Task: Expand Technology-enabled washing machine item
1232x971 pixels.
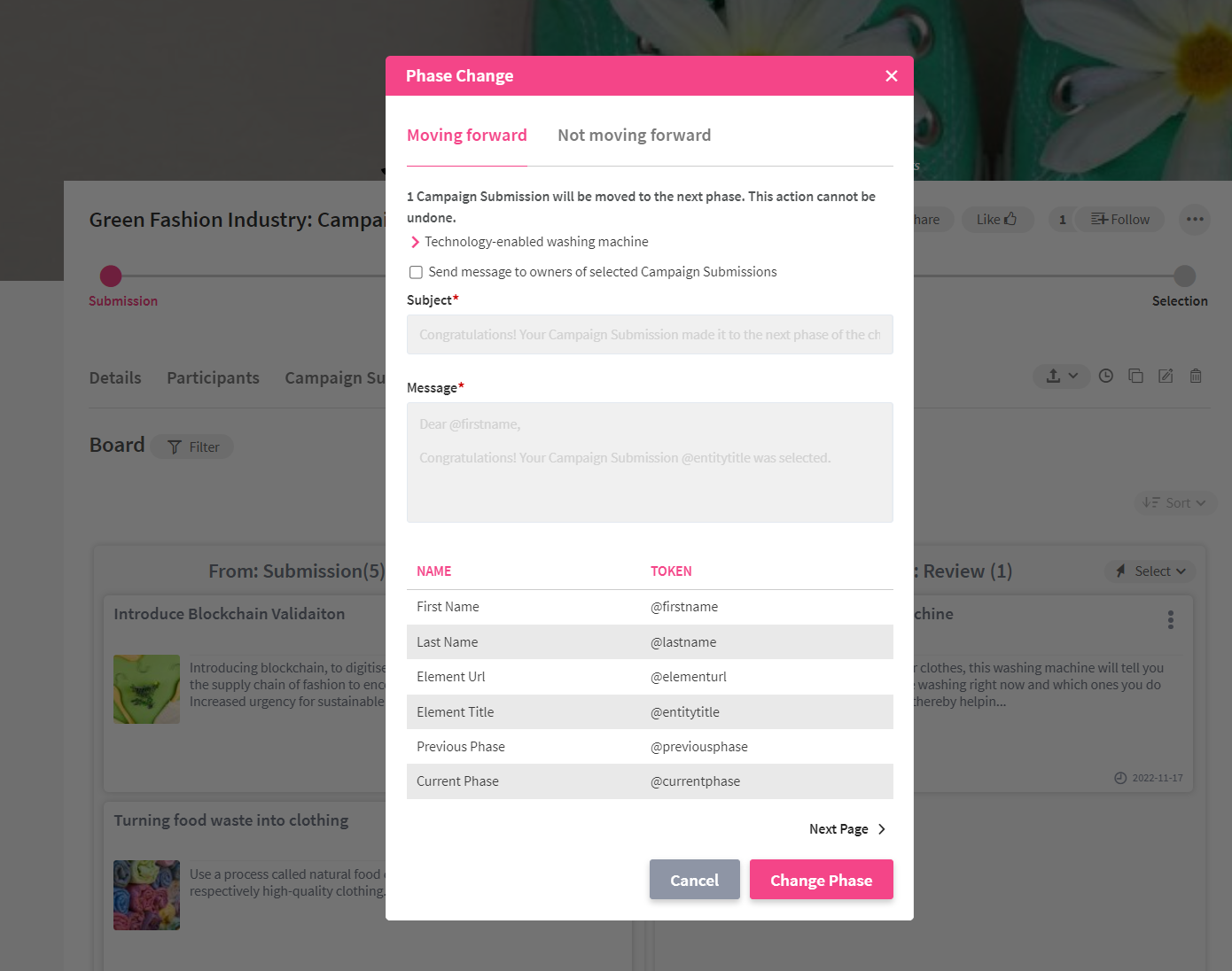Action: pyautogui.click(x=415, y=242)
